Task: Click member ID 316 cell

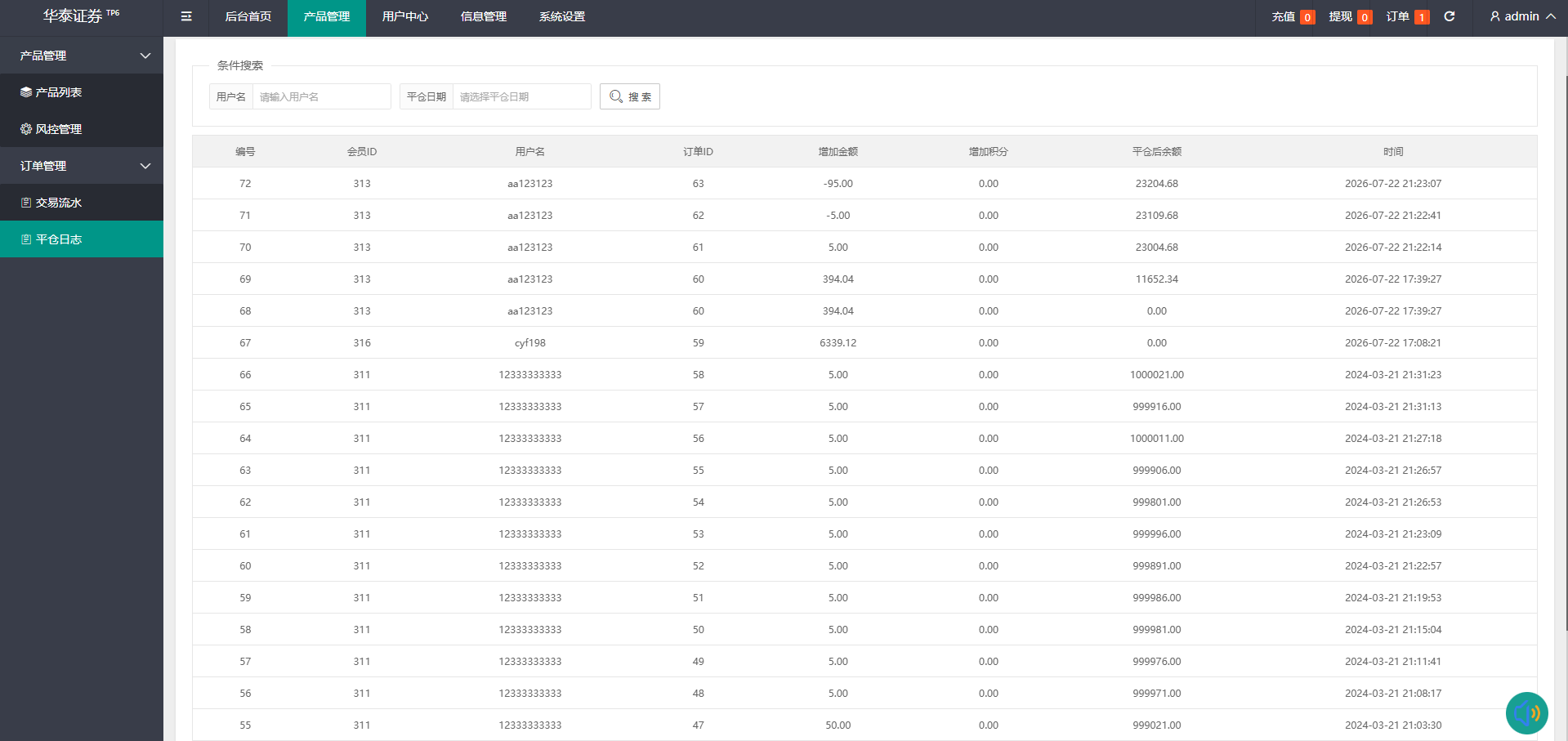Action: 362,343
